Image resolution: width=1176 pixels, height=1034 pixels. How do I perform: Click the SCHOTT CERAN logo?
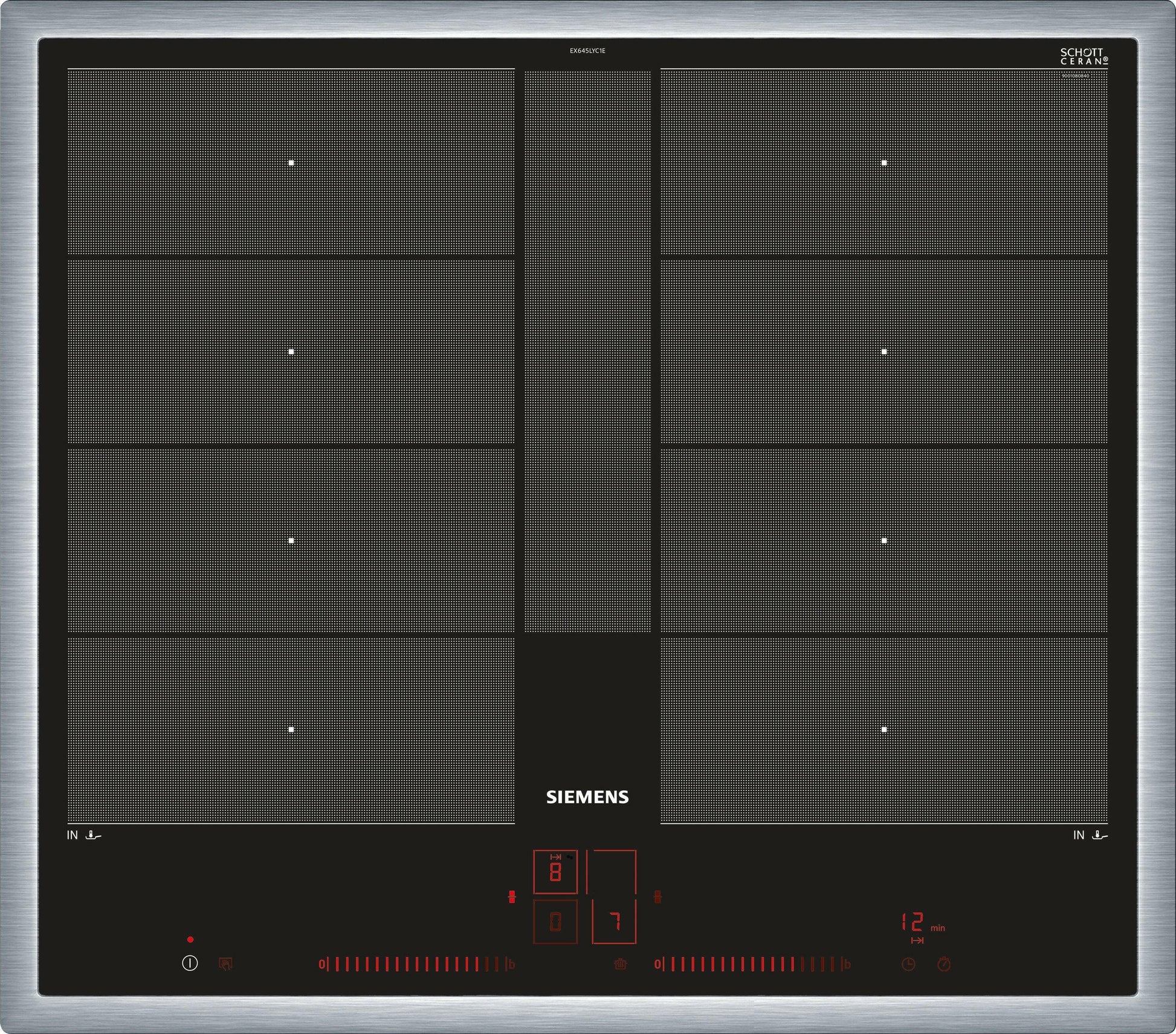[x=1084, y=57]
